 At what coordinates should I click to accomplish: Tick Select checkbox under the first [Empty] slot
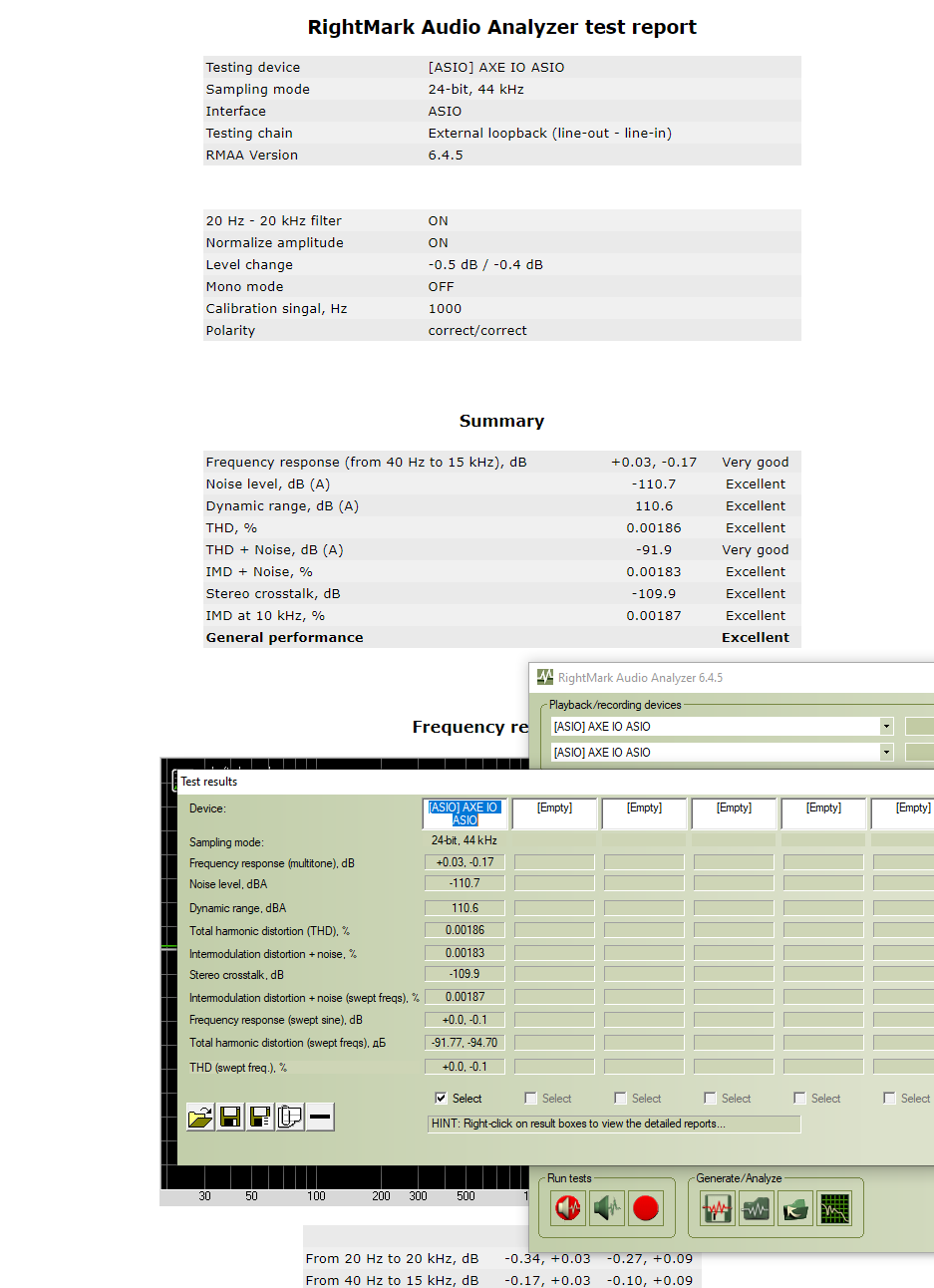(530, 1098)
